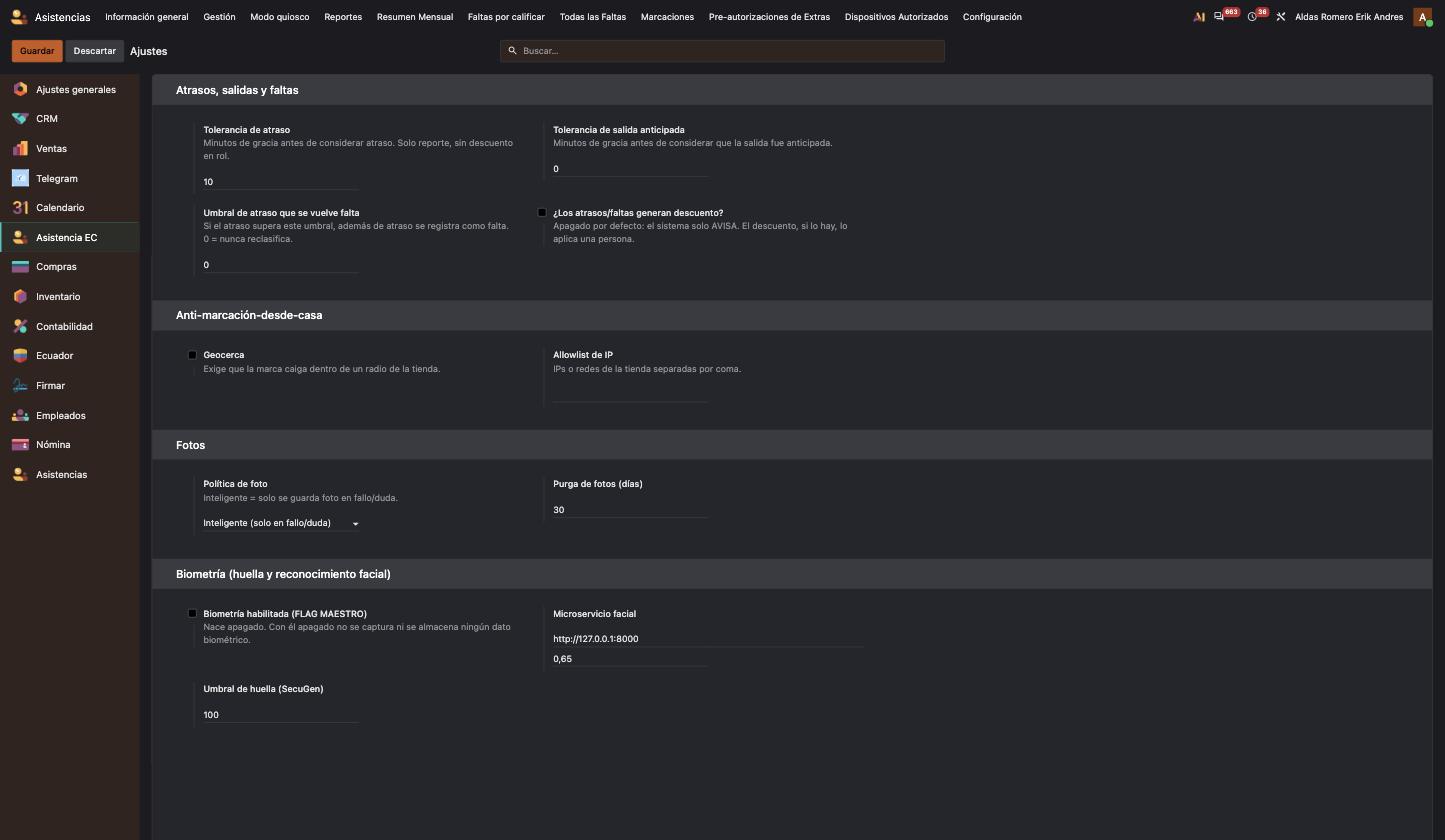Select Telegram settings in sidebar
Screen dimensions: 1445x840
69,178
